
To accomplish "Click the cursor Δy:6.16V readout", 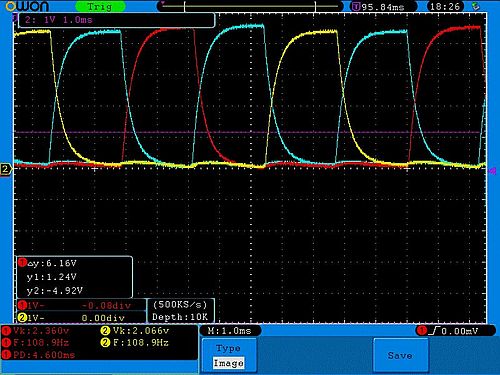I will point(53,263).
